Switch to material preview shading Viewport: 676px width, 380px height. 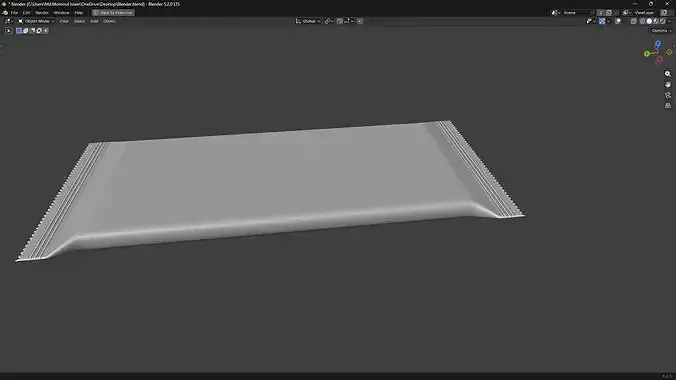[656, 21]
